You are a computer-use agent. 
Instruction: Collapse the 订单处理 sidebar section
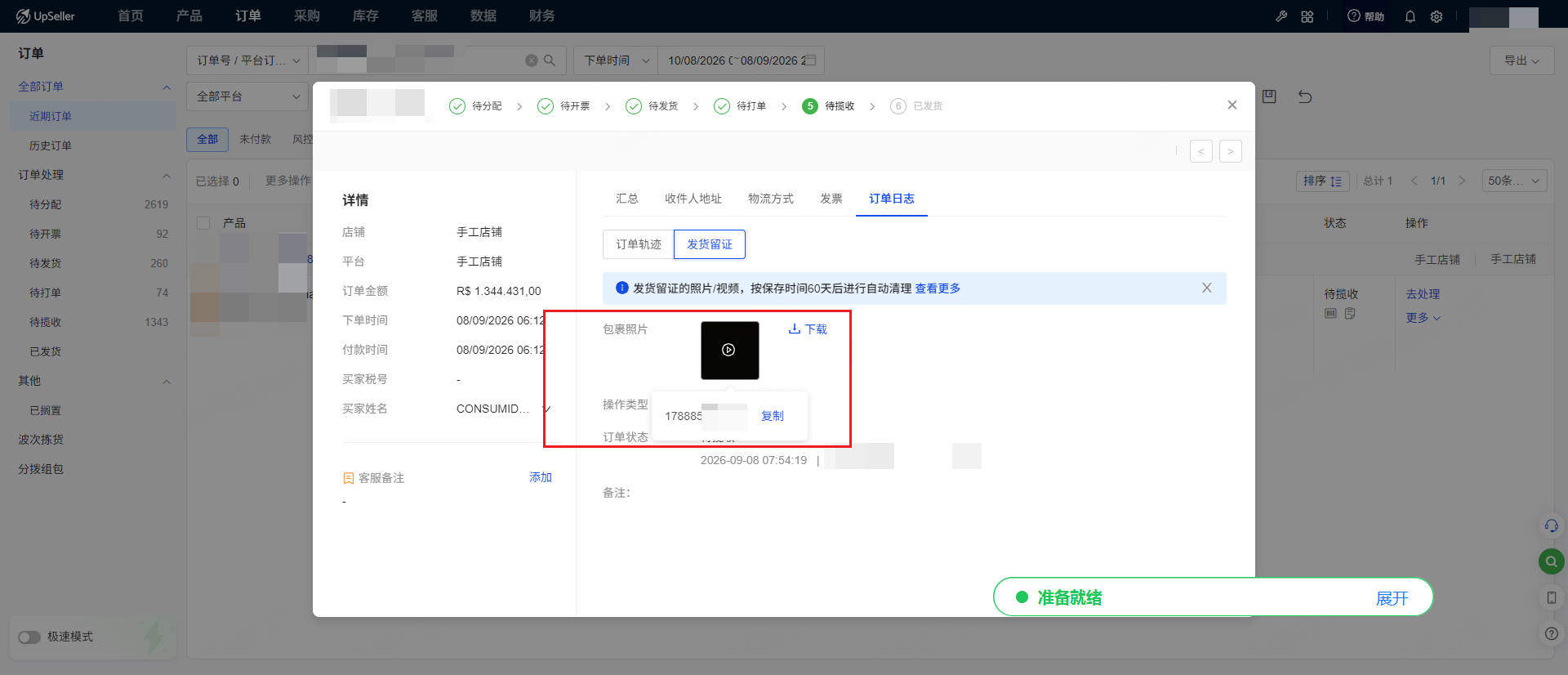pyautogui.click(x=167, y=175)
